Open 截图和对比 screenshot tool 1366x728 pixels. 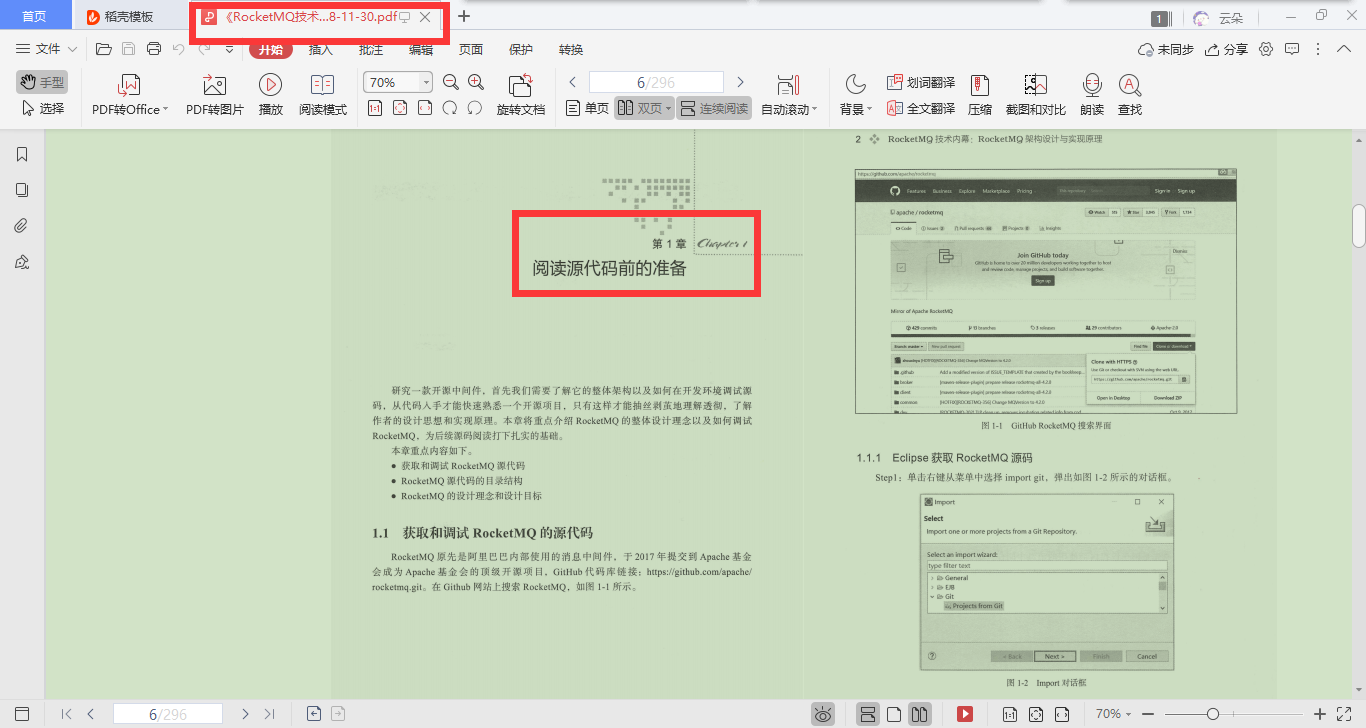(x=1036, y=96)
